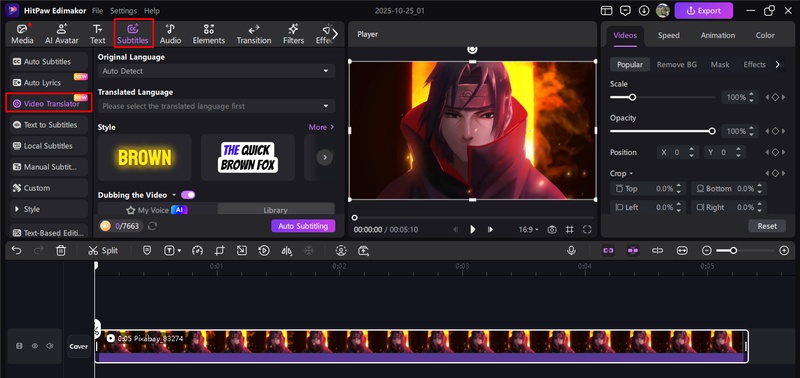Select Custom subtitles option

(48, 188)
